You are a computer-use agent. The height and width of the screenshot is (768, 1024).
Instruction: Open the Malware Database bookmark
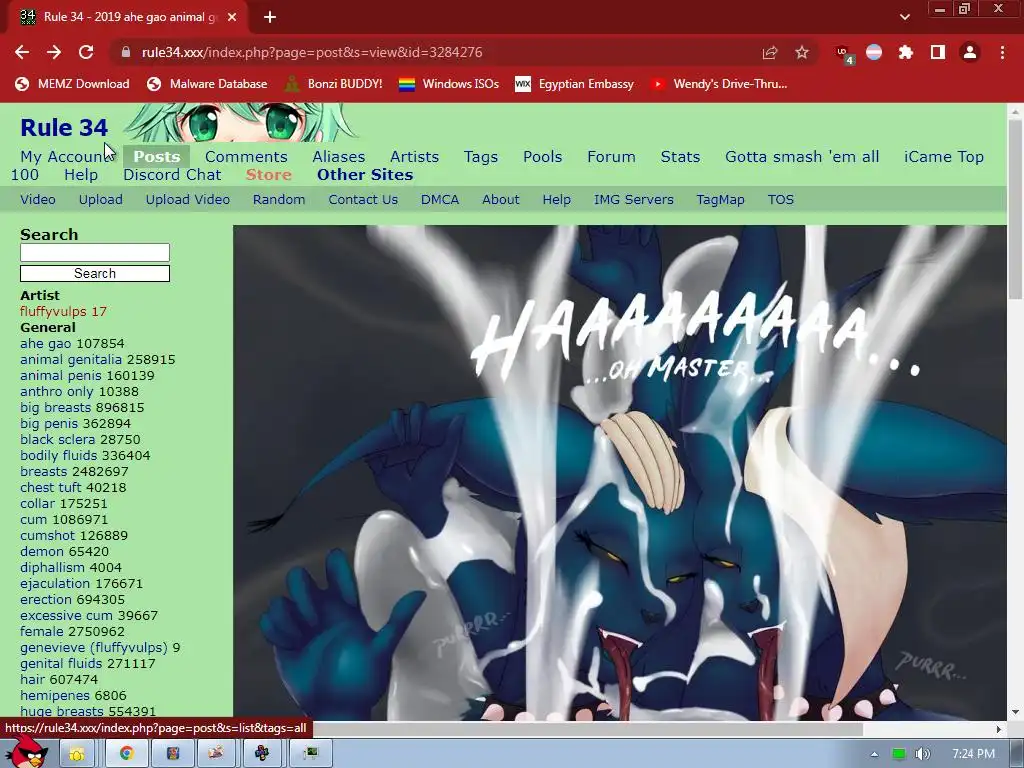[x=207, y=84]
